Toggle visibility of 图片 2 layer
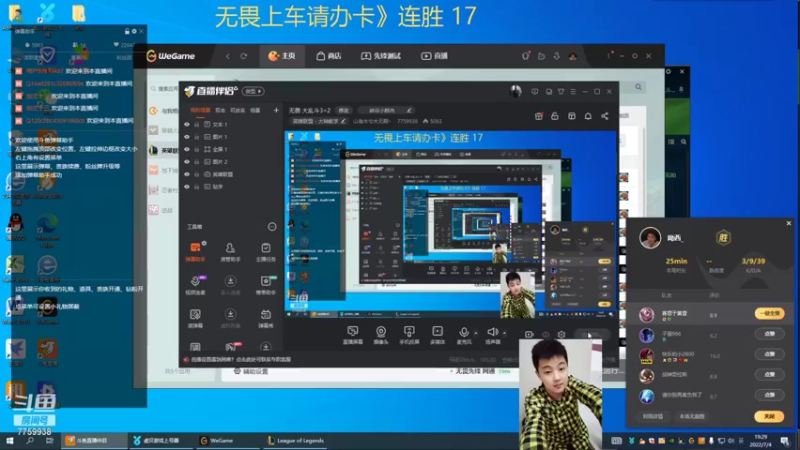This screenshot has width=800, height=450. coord(187,162)
